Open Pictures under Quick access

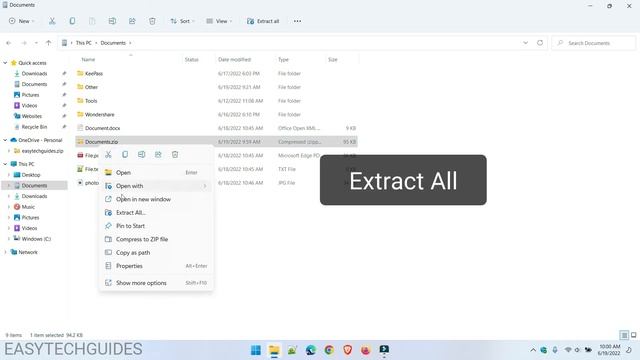[30, 95]
